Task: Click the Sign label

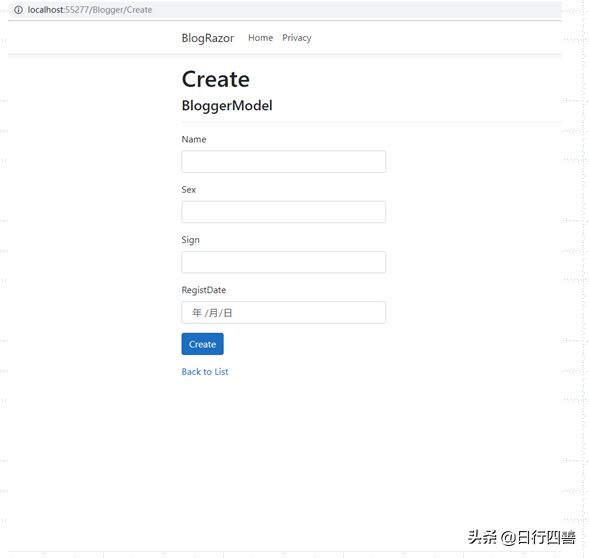Action: pyautogui.click(x=190, y=240)
